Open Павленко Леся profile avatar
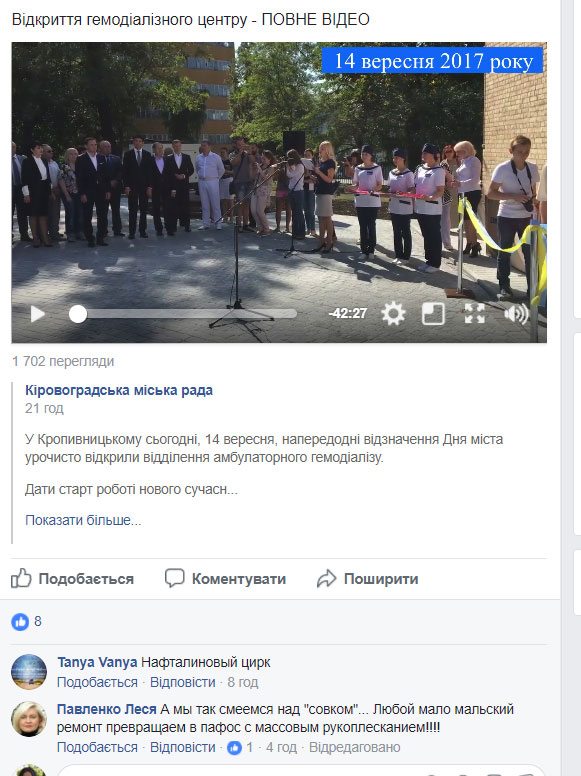581x776 pixels. click(29, 719)
